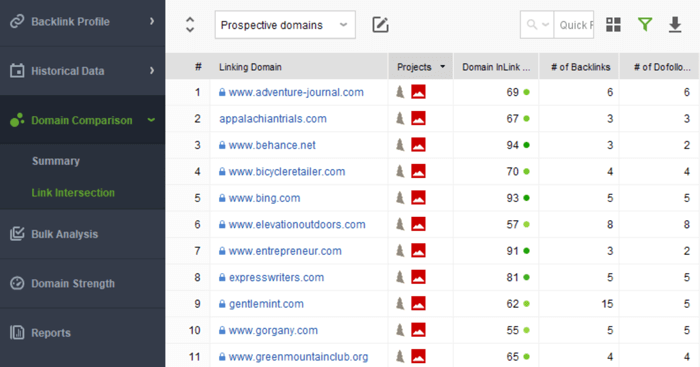Open the gentlemint.com link
This screenshot has height=367, width=700.
coord(266,304)
